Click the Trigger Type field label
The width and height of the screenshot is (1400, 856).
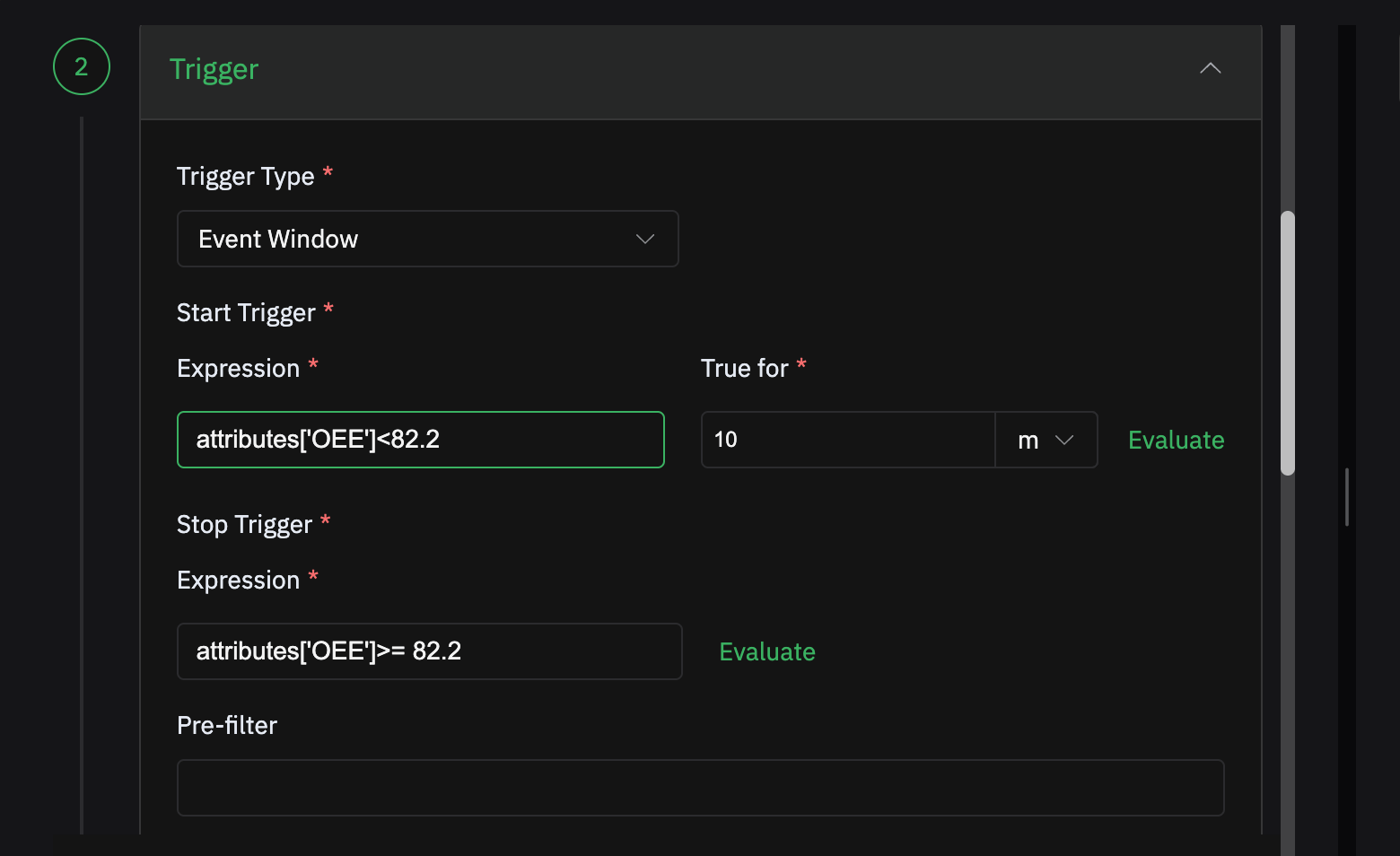245,176
